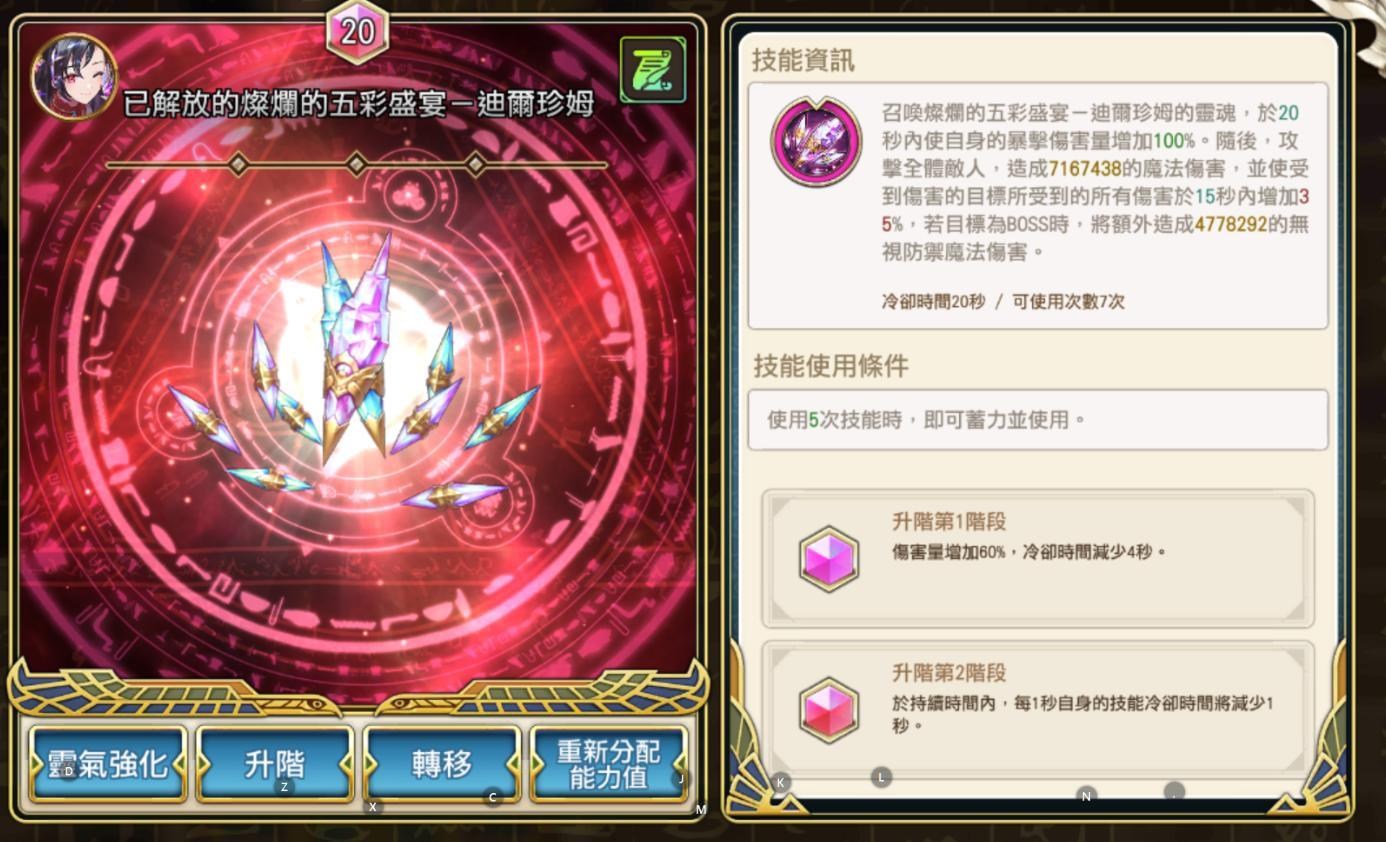Viewport: 1386px width, 842px height.
Task: Click the 升階第1階段 purple gem icon
Action: point(829,559)
